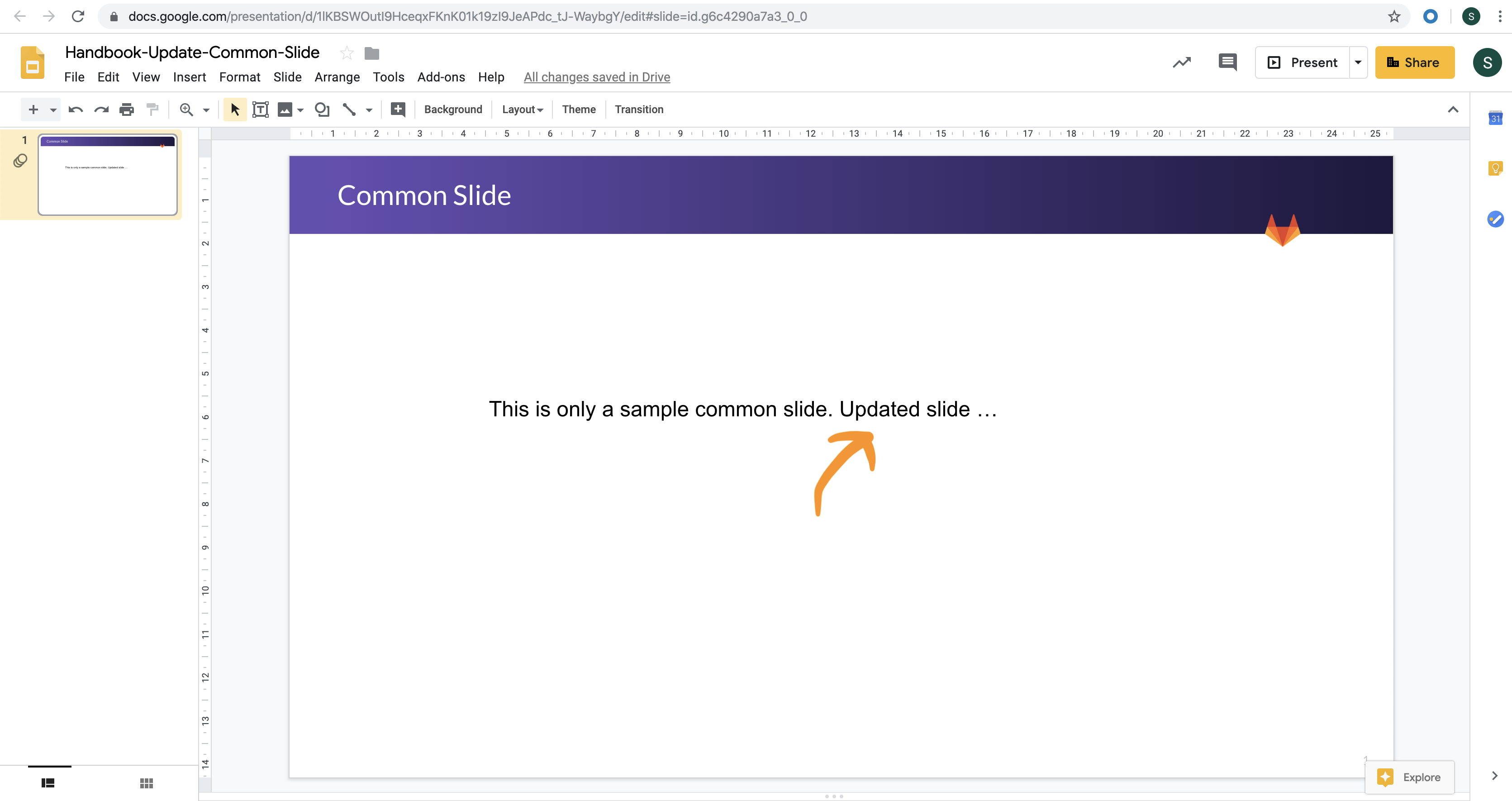The height and width of the screenshot is (801, 1512).
Task: Open the line type dropdown arrow
Action: pyautogui.click(x=369, y=110)
